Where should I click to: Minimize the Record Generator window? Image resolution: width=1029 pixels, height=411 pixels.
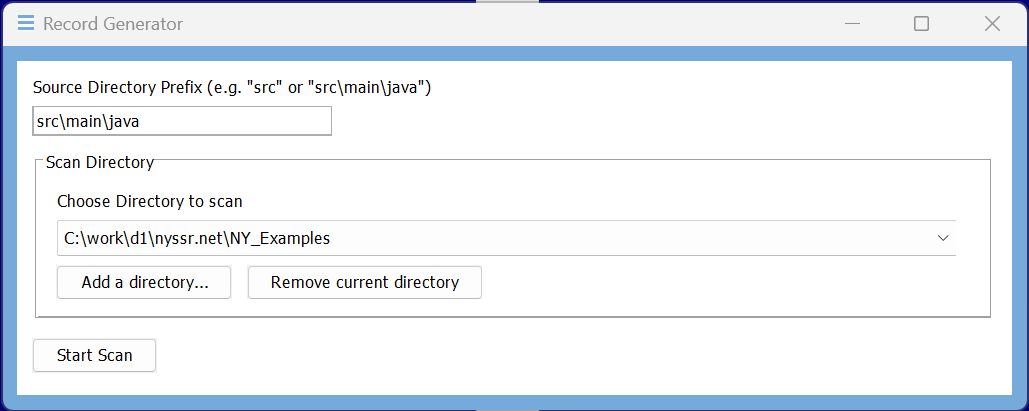[851, 23]
